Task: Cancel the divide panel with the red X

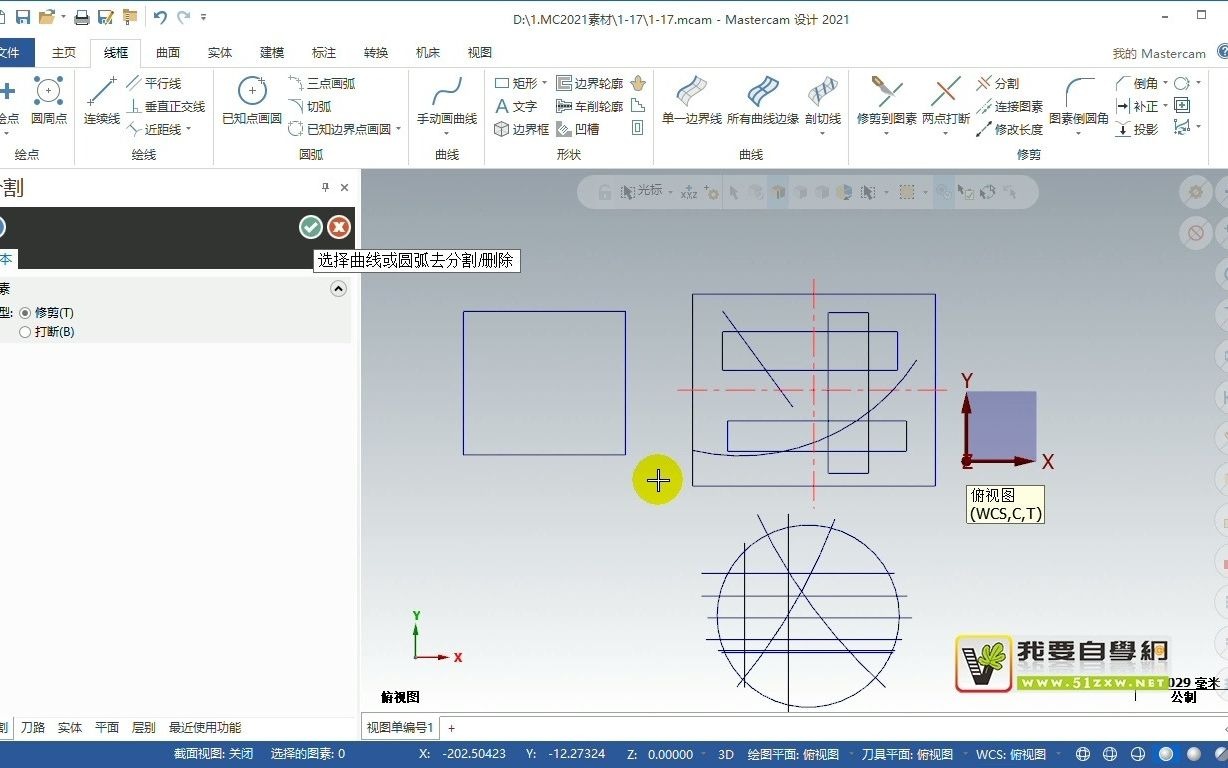Action: pyautogui.click(x=339, y=227)
